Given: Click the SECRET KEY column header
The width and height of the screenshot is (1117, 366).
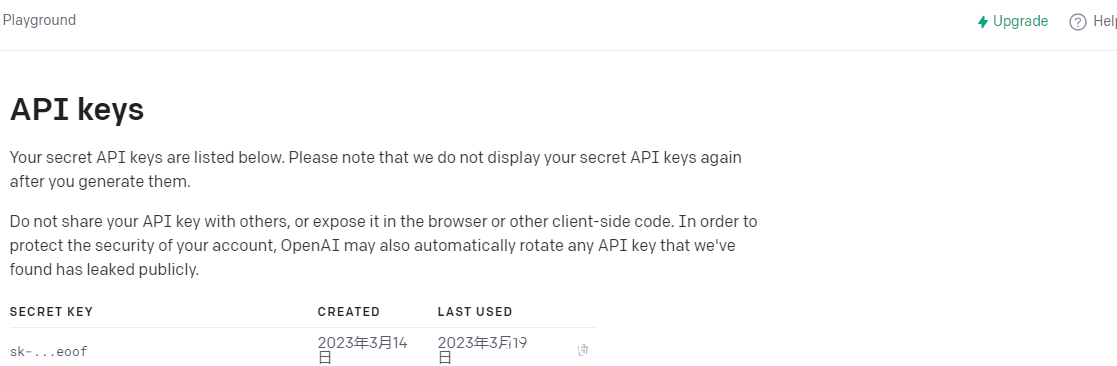Looking at the screenshot, I should [x=51, y=312].
